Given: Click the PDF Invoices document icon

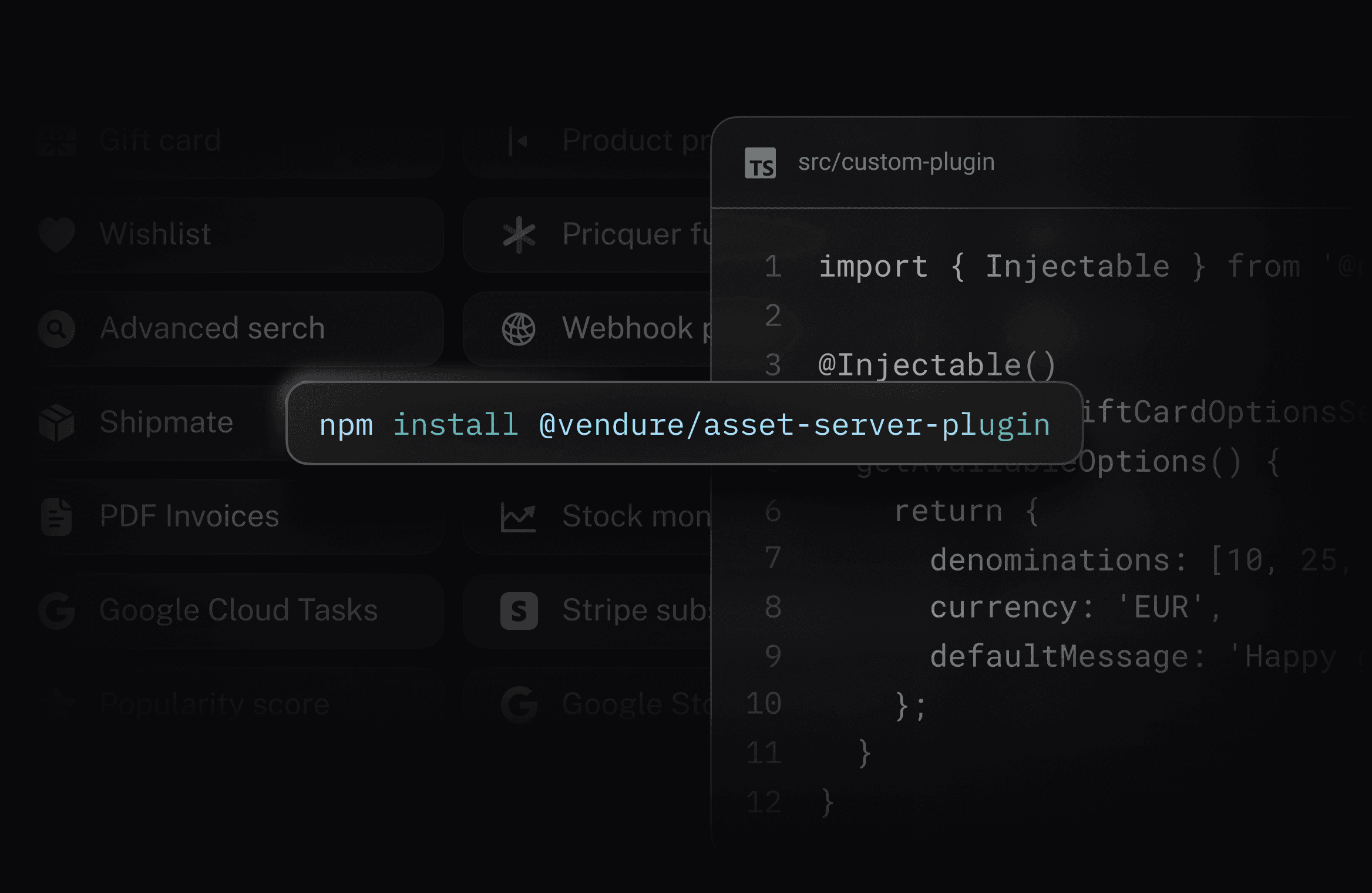Looking at the screenshot, I should [56, 516].
